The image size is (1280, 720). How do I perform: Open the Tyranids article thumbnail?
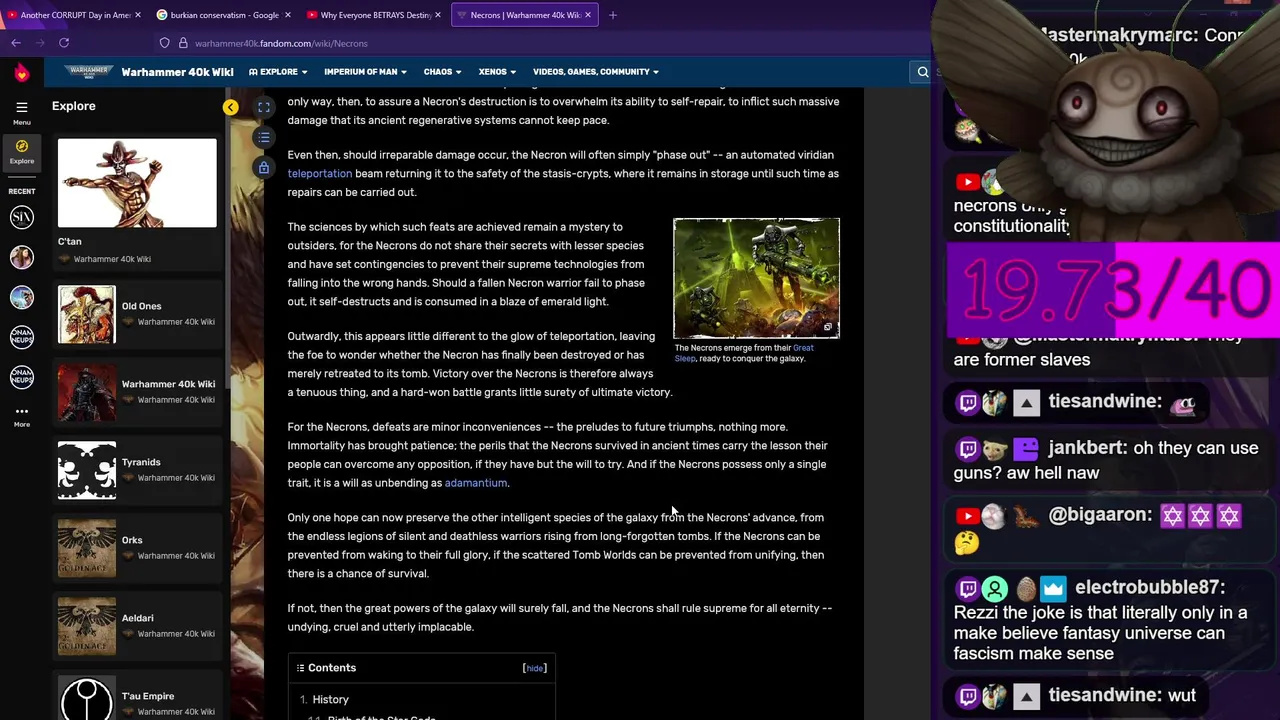[87, 470]
